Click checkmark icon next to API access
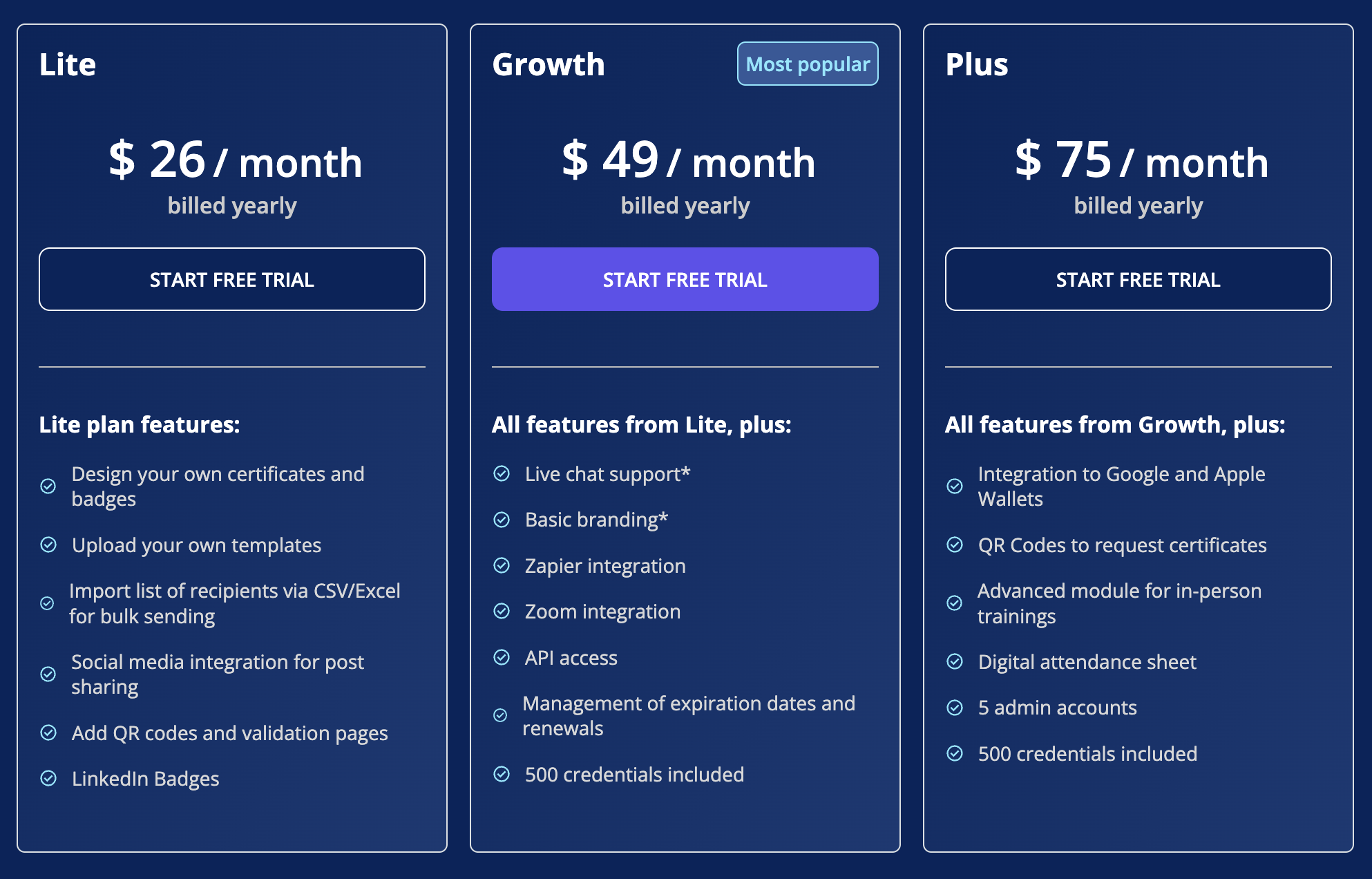Screen dimensions: 1372x879 pyautogui.click(x=502, y=657)
